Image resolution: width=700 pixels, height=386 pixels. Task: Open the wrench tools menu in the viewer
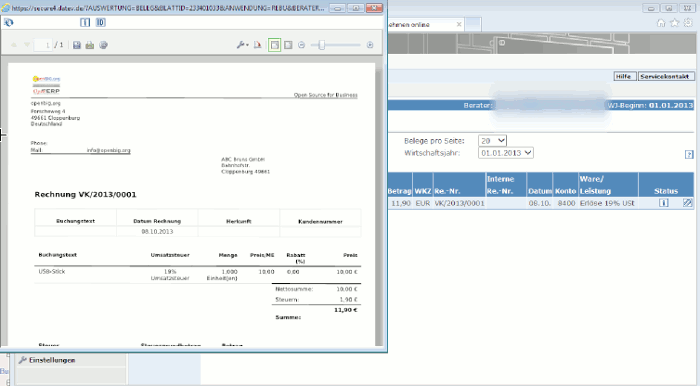tap(242, 45)
